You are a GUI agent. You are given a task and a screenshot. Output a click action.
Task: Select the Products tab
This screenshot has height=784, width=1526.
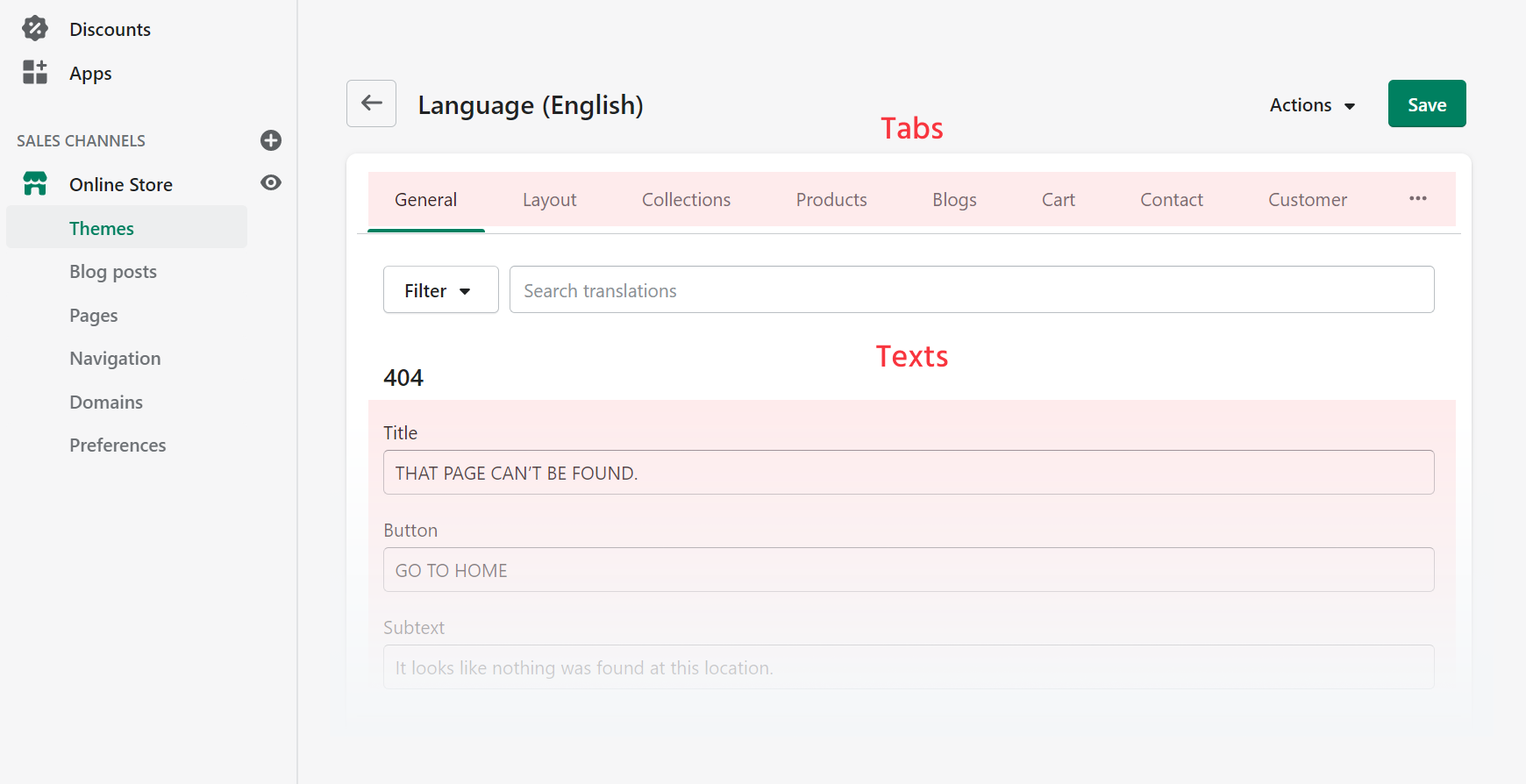click(831, 200)
